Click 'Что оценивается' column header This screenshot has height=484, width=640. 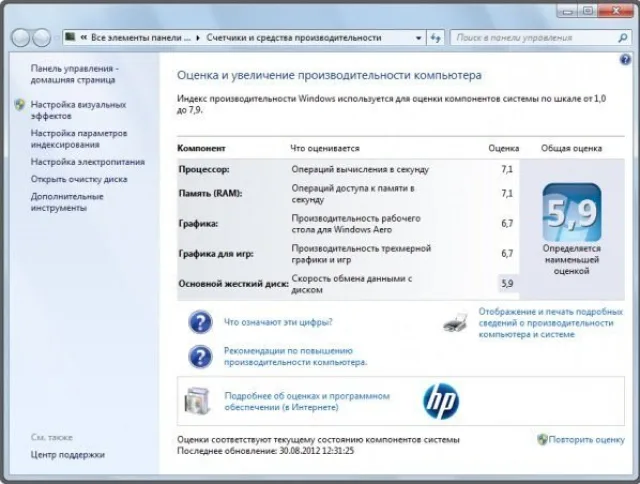point(325,148)
